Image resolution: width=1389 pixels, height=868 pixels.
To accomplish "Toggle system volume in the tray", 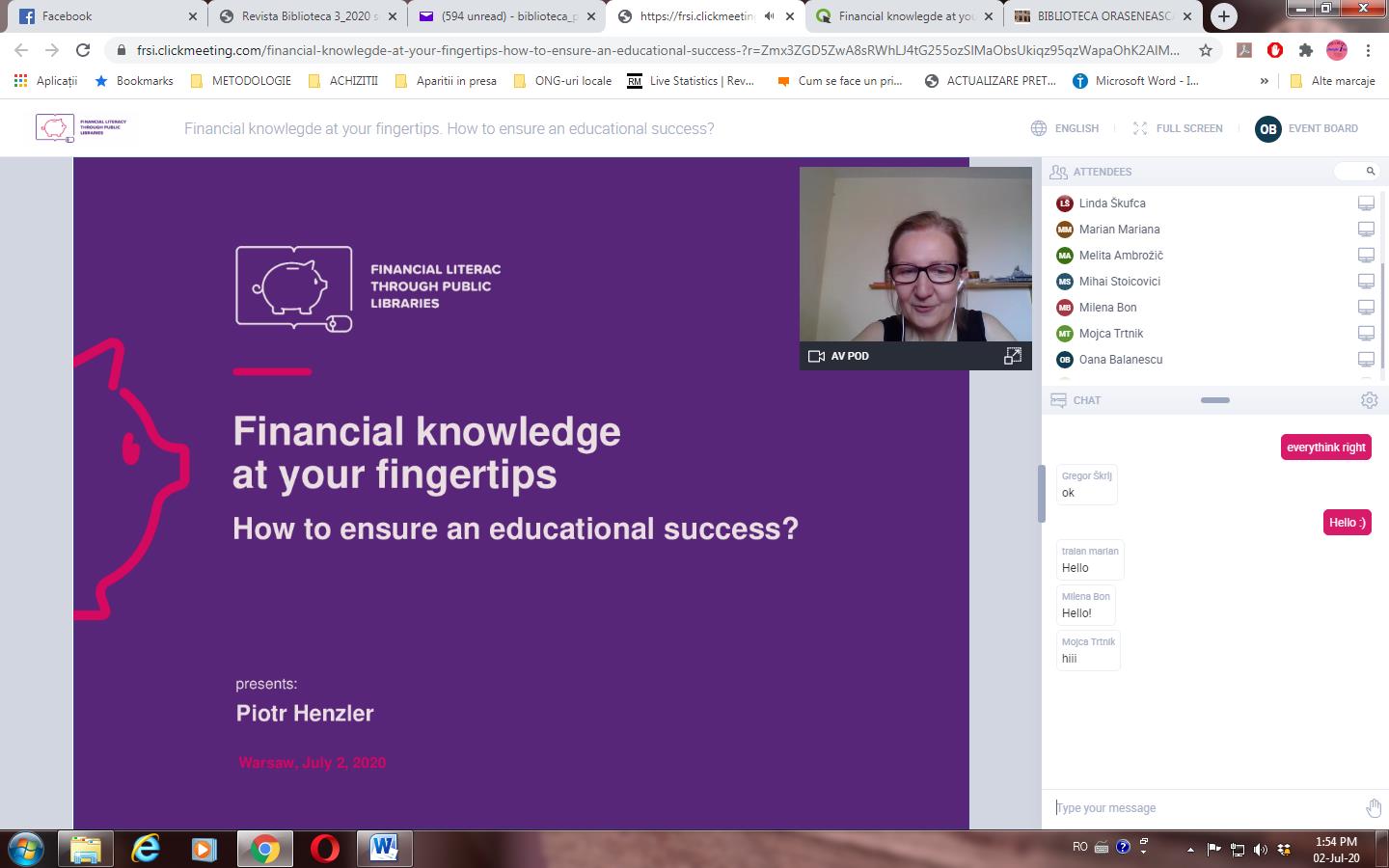I will point(1260,849).
